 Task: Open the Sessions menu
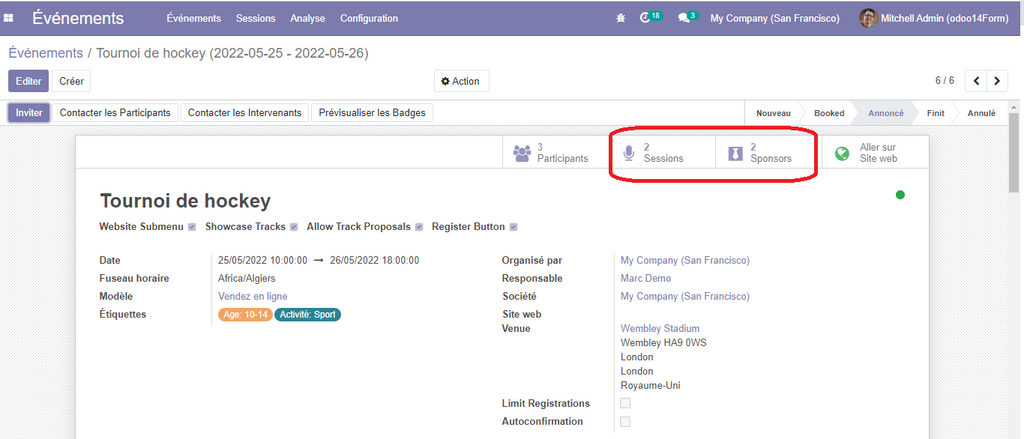click(256, 18)
